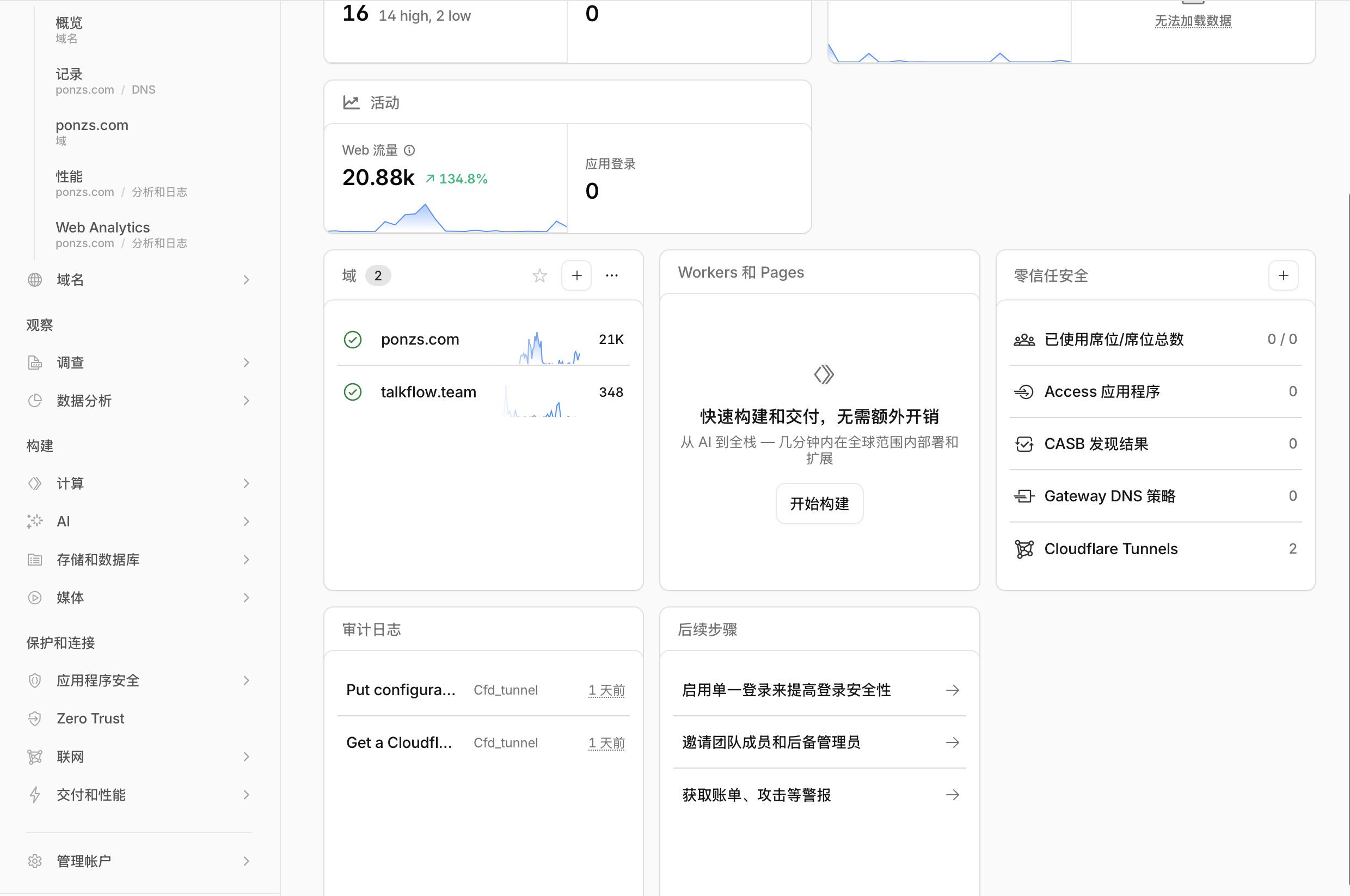
Task: Expand the 管理帐户 chevron
Action: tap(246, 861)
